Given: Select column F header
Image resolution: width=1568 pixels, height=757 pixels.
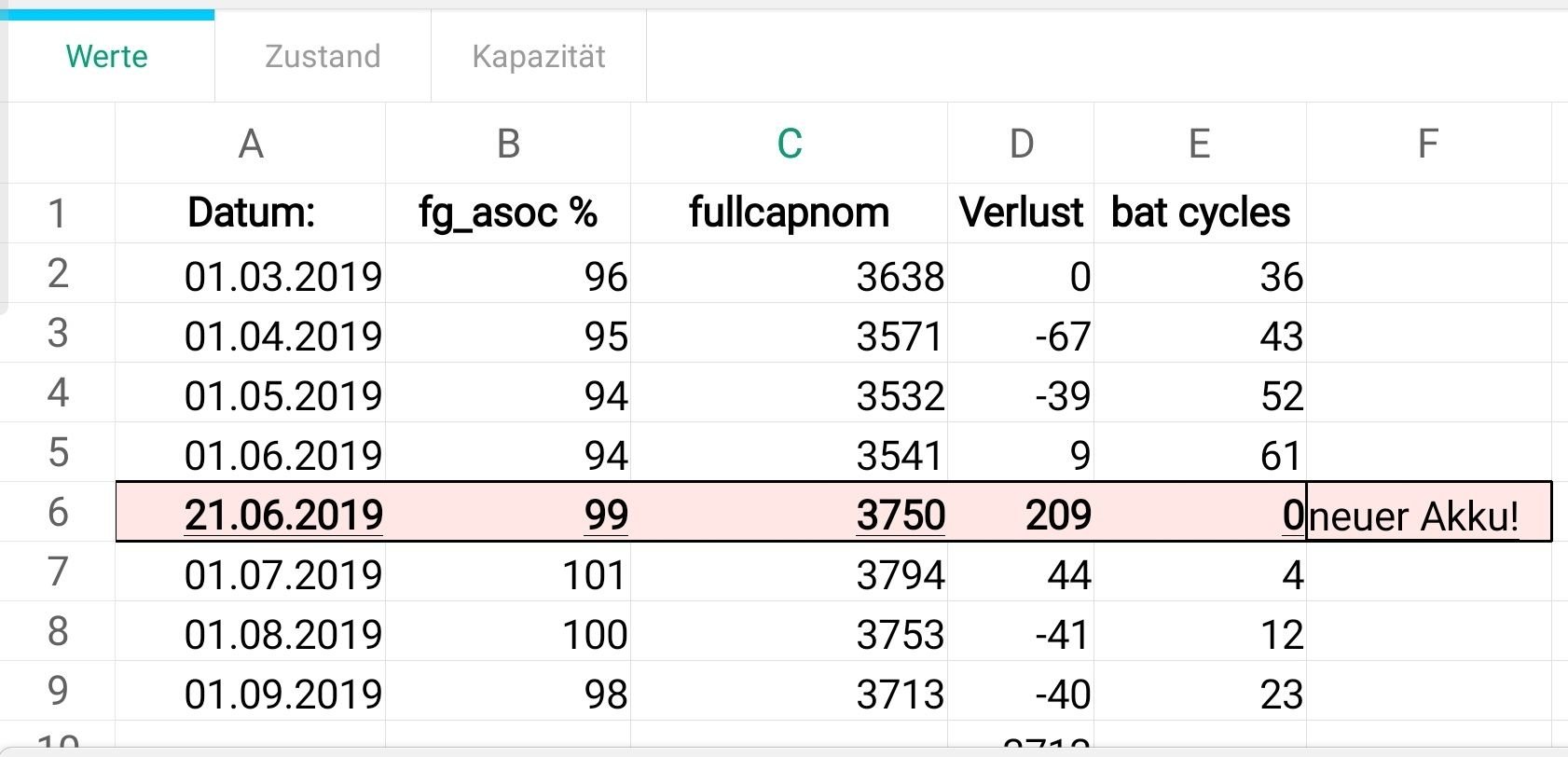Looking at the screenshot, I should point(1428,144).
